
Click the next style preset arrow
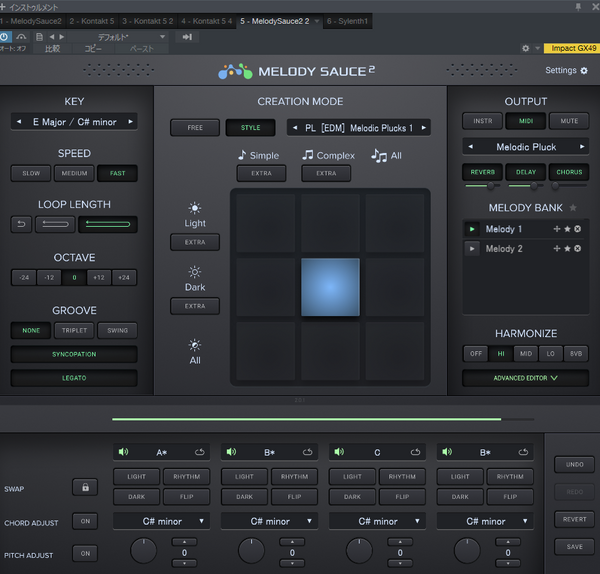(424, 128)
